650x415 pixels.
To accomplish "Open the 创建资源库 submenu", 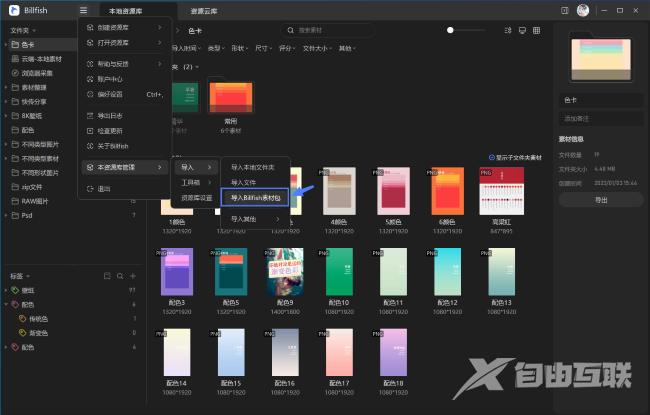I will coord(124,27).
